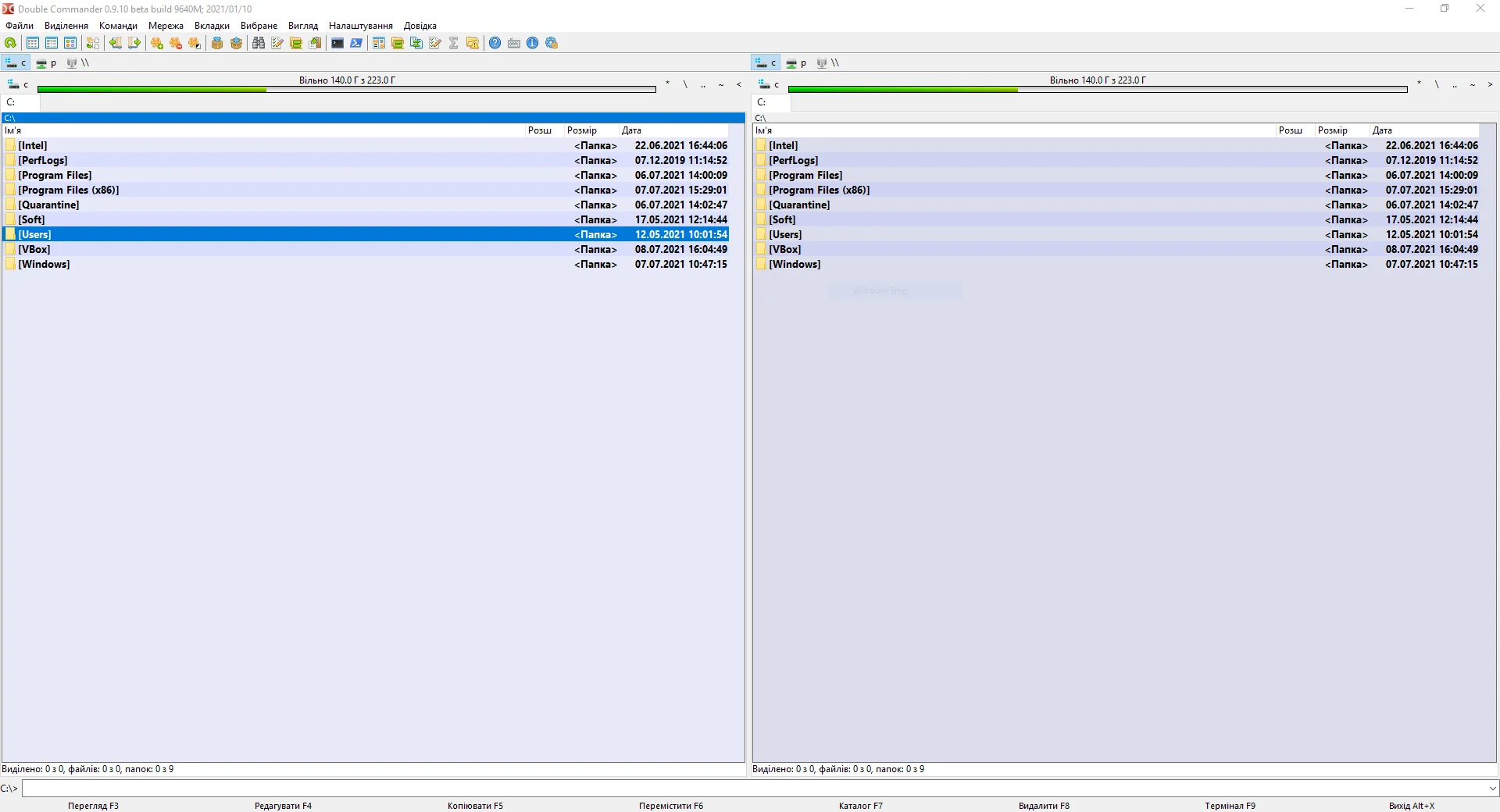1500x812 pixels.
Task: Click the invert selection icon
Action: [195, 43]
